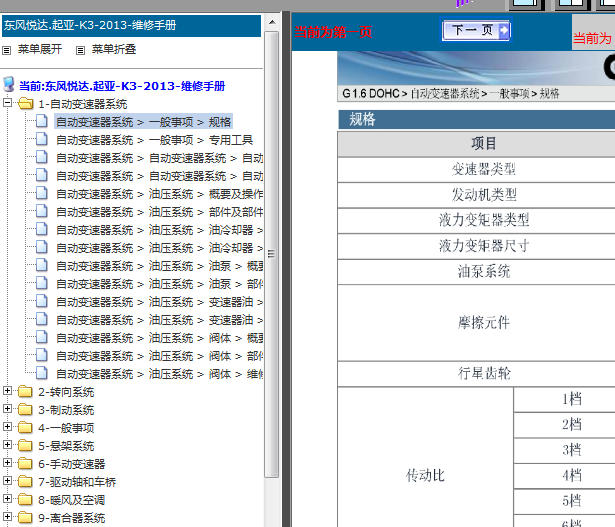Screen dimensions: 615x527
Task: Click the 1-自动变速器系统 folder icon
Action: click(x=25, y=104)
